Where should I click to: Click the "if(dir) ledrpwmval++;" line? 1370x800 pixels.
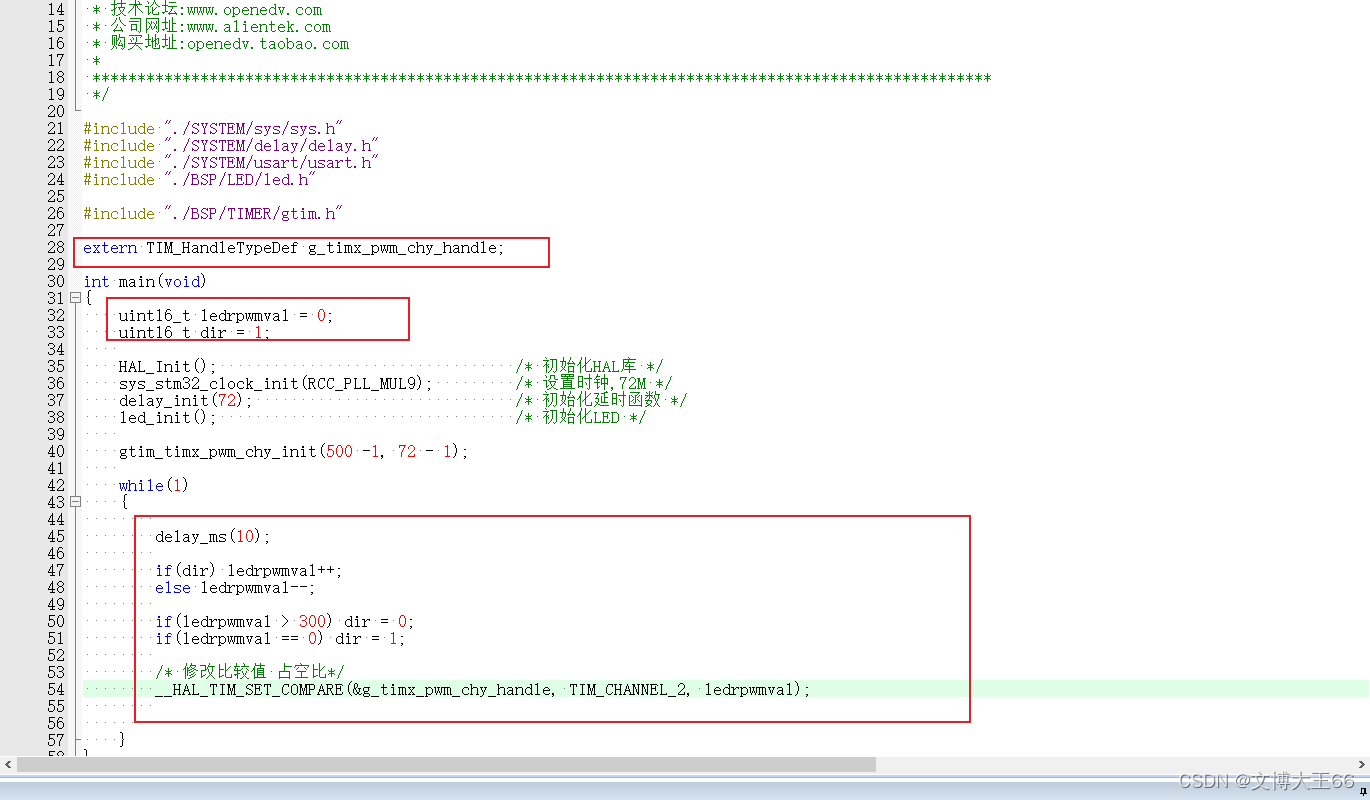pyautogui.click(x=248, y=570)
